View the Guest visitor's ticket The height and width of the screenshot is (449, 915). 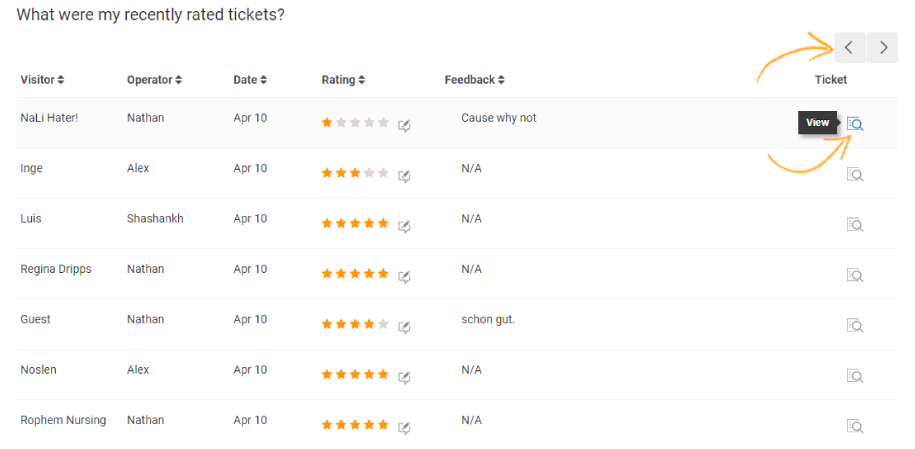(x=855, y=325)
